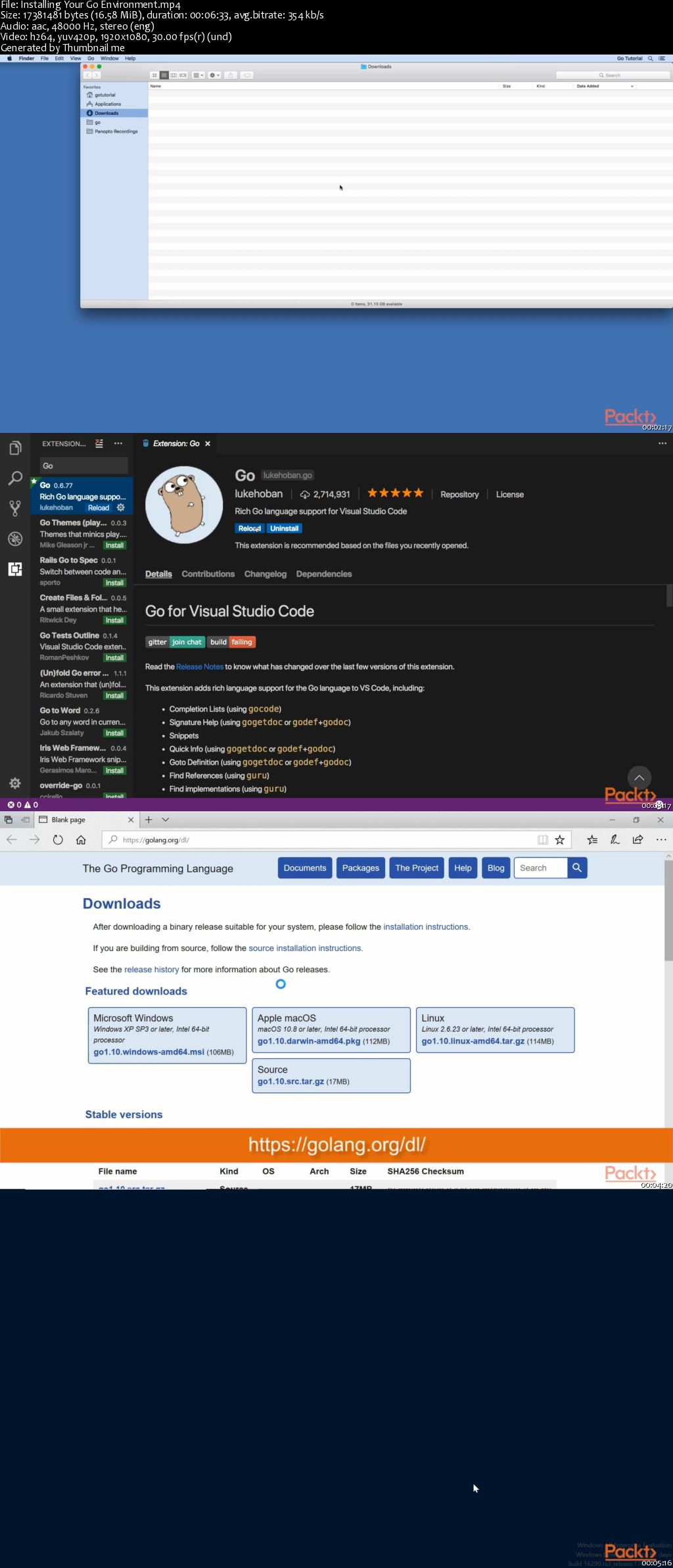Open the Debug view in VS Code activity bar
Screen dimensions: 673x1568
click(x=15, y=539)
